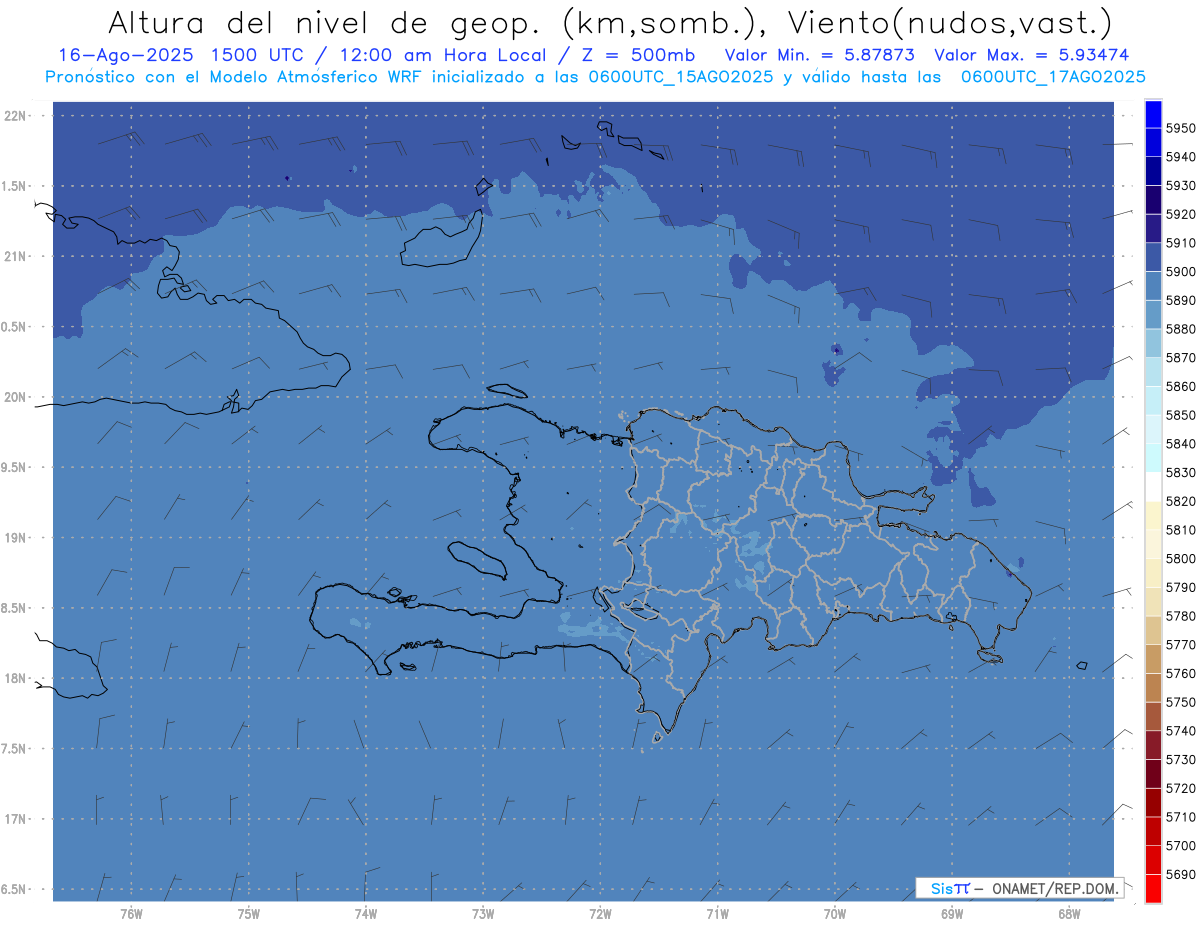Click the '17N' latitude label
Screen dimensions: 1200x927
pos(17,819)
